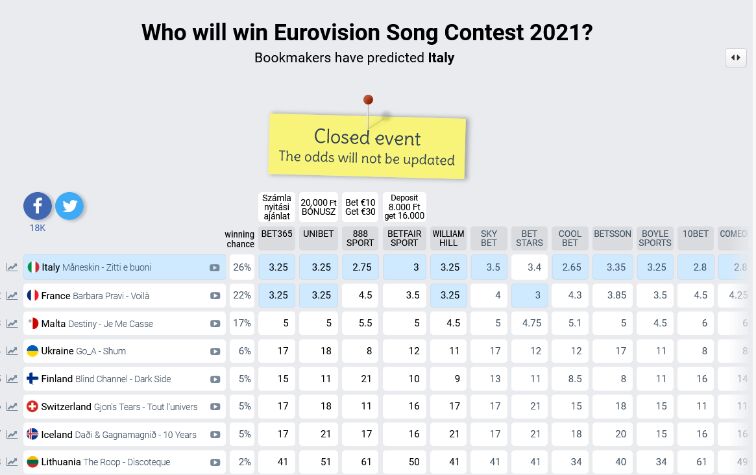The image size is (756, 475).
Task: Select the William Hill bookmaker column header
Action: [x=449, y=238]
